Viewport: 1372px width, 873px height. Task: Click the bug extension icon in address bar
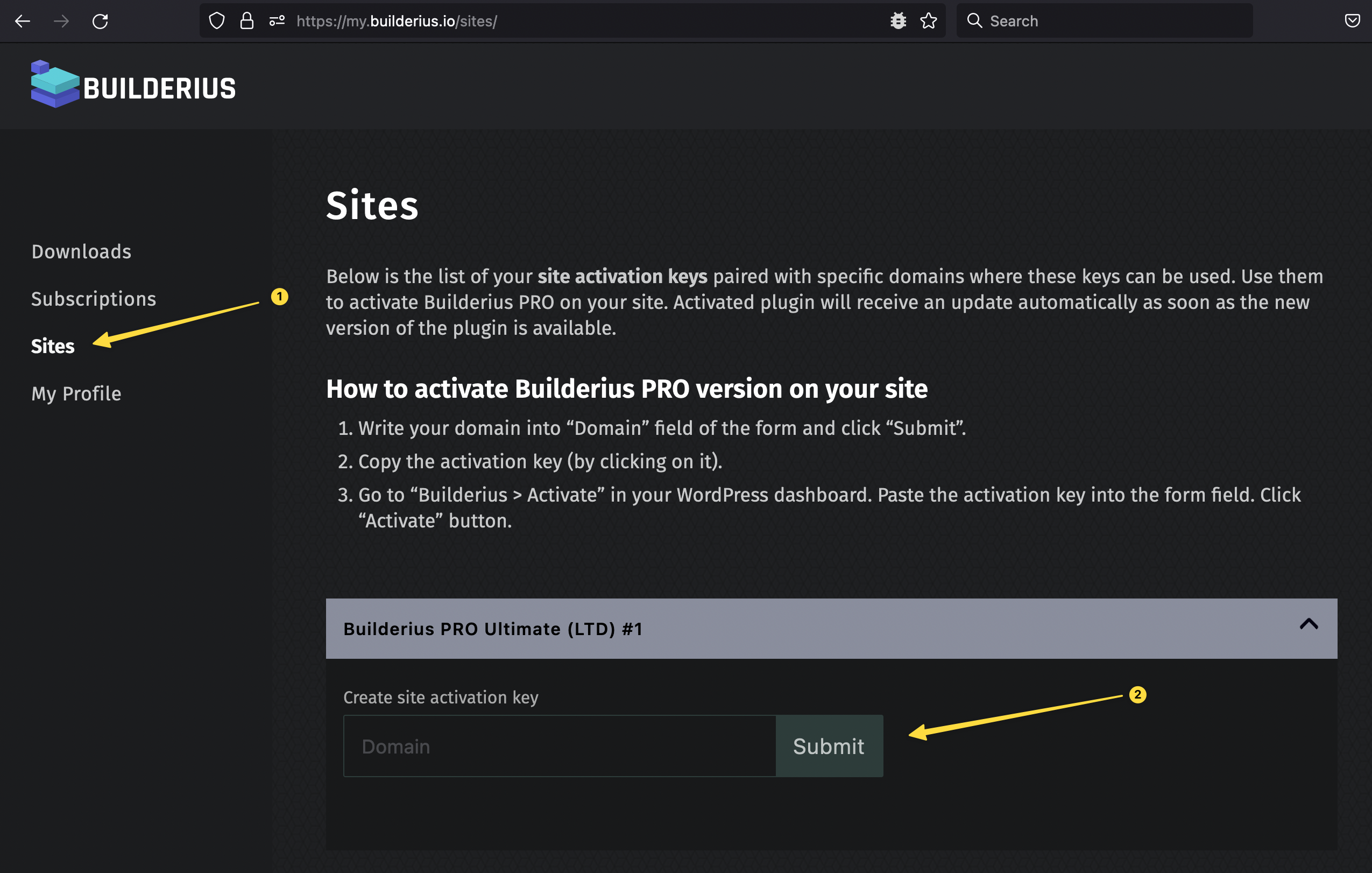tap(898, 21)
